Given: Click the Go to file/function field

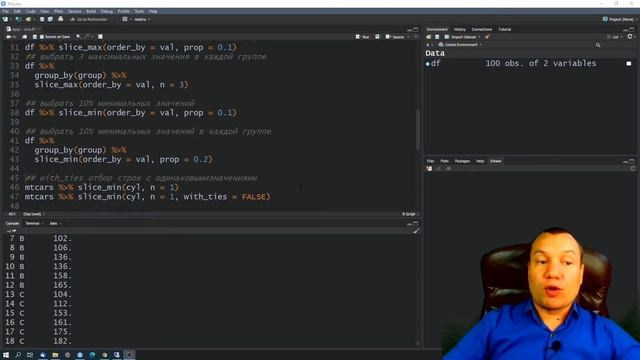Looking at the screenshot, I should (x=89, y=19).
